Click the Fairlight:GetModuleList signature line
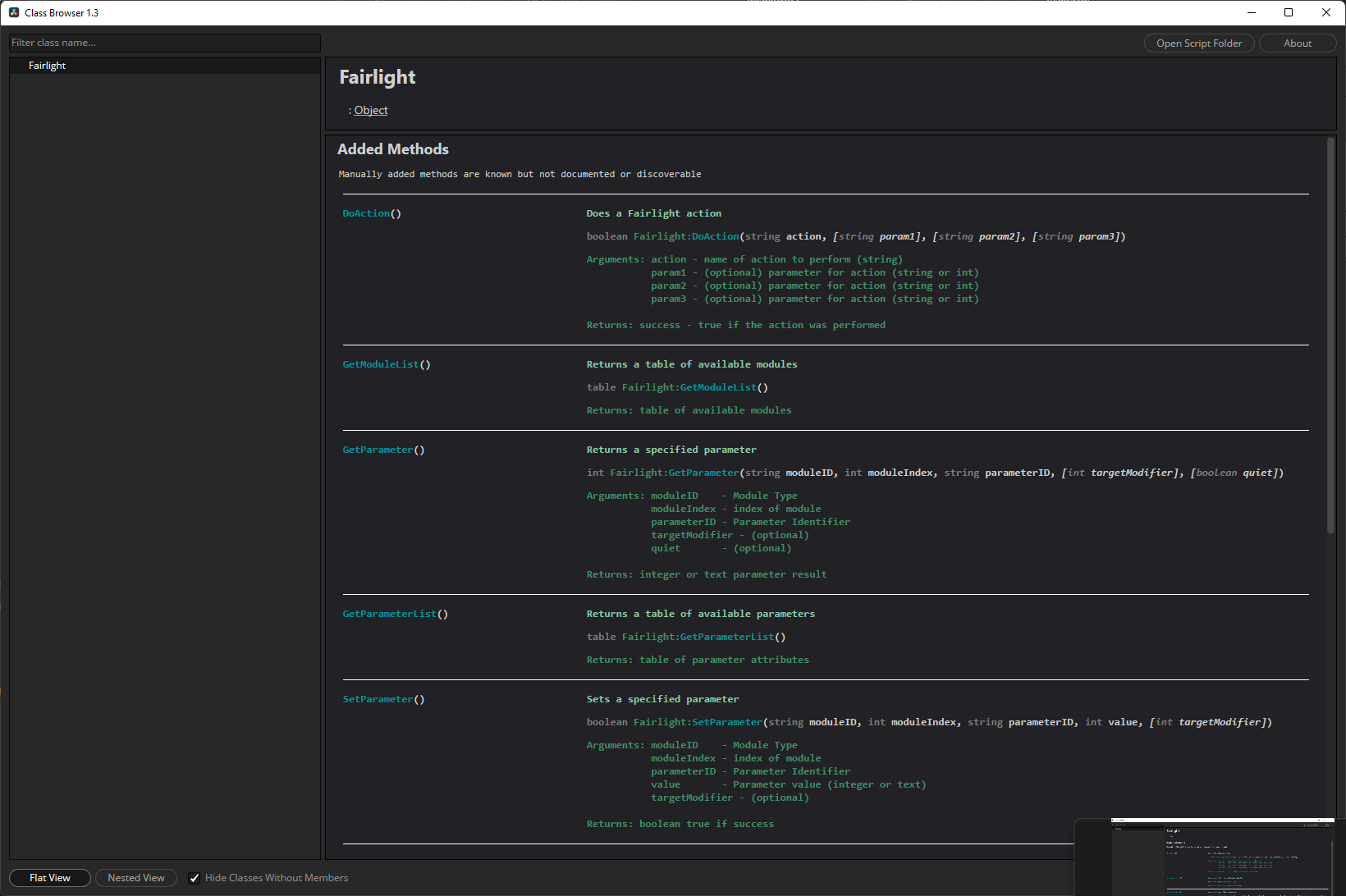 (677, 387)
